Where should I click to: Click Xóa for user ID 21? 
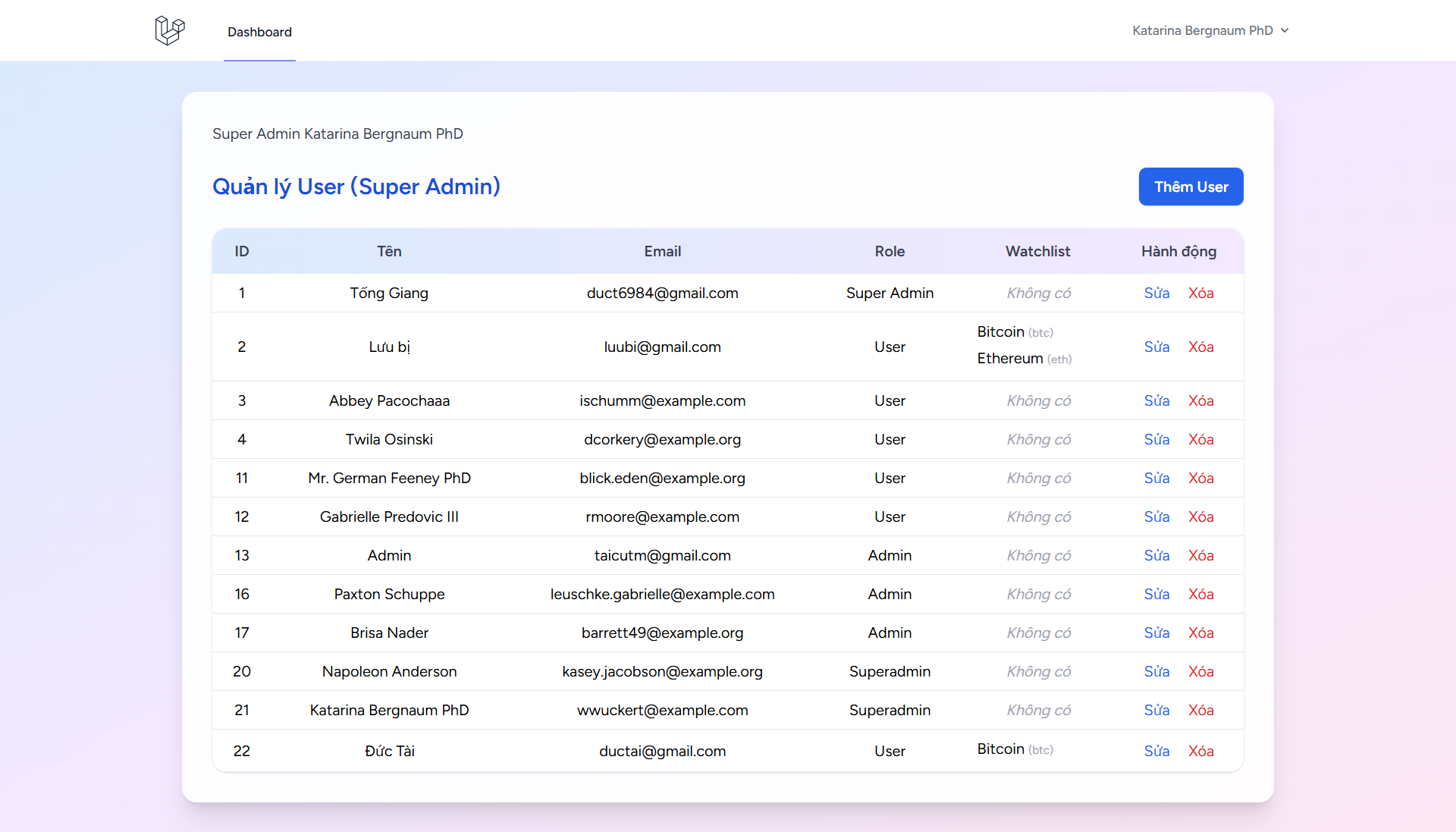tap(1200, 711)
